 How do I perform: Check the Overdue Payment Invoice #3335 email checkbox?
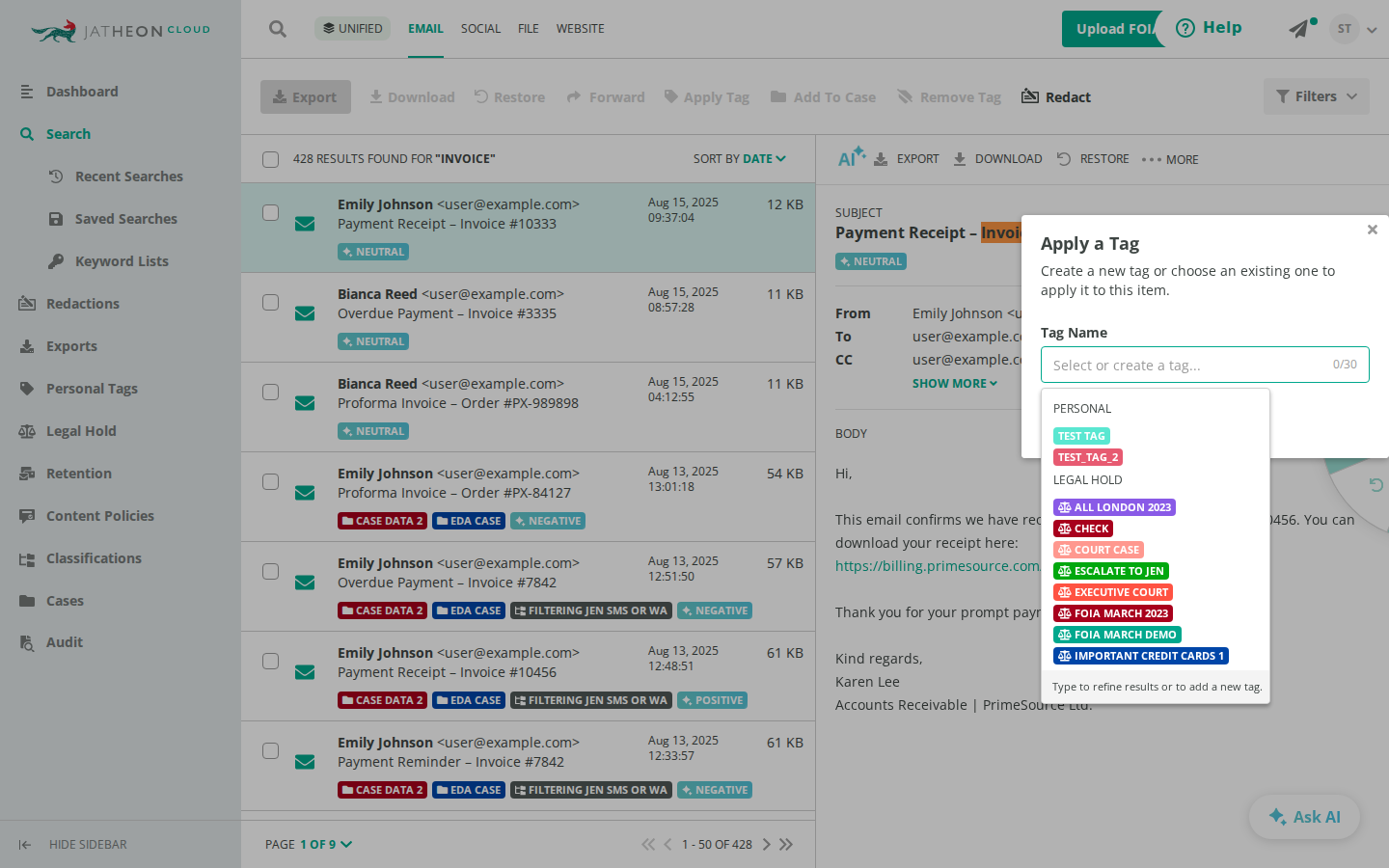(x=271, y=303)
